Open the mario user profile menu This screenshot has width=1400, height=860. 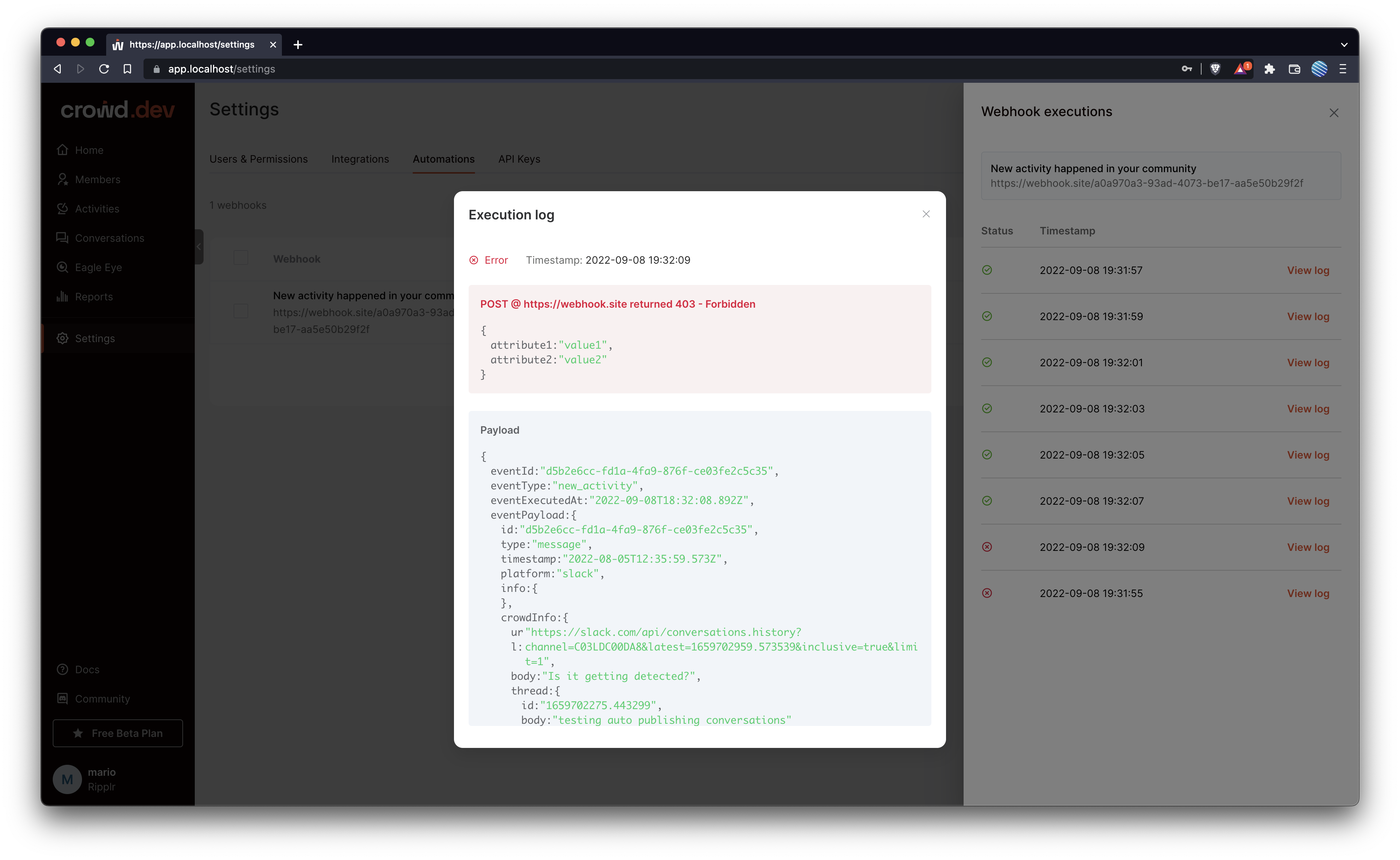pos(85,779)
